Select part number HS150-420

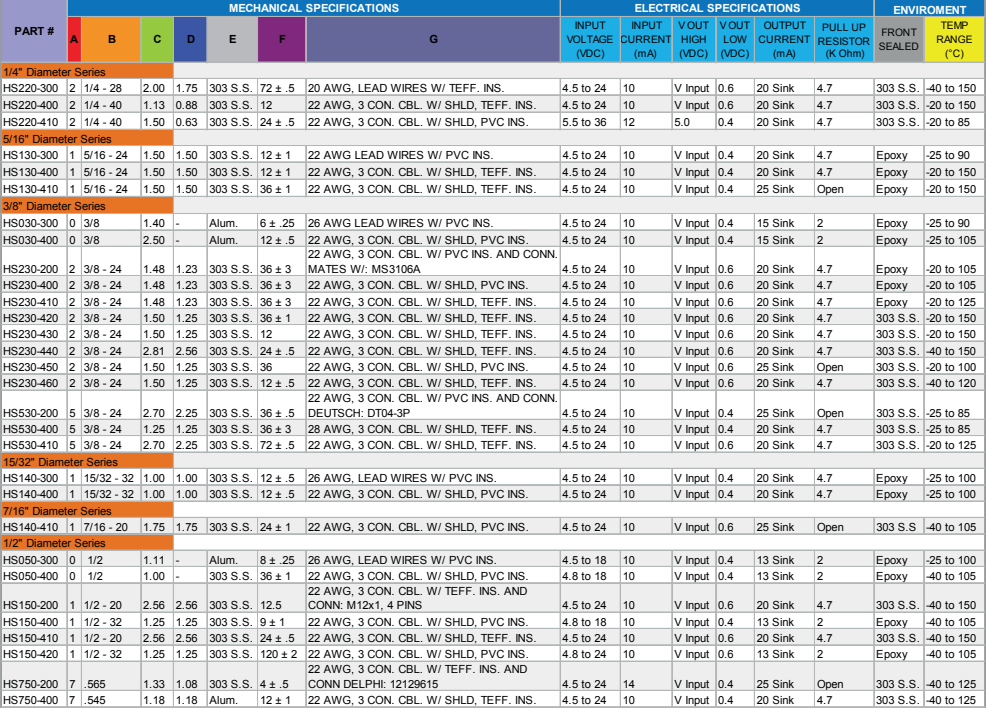click(x=31, y=654)
